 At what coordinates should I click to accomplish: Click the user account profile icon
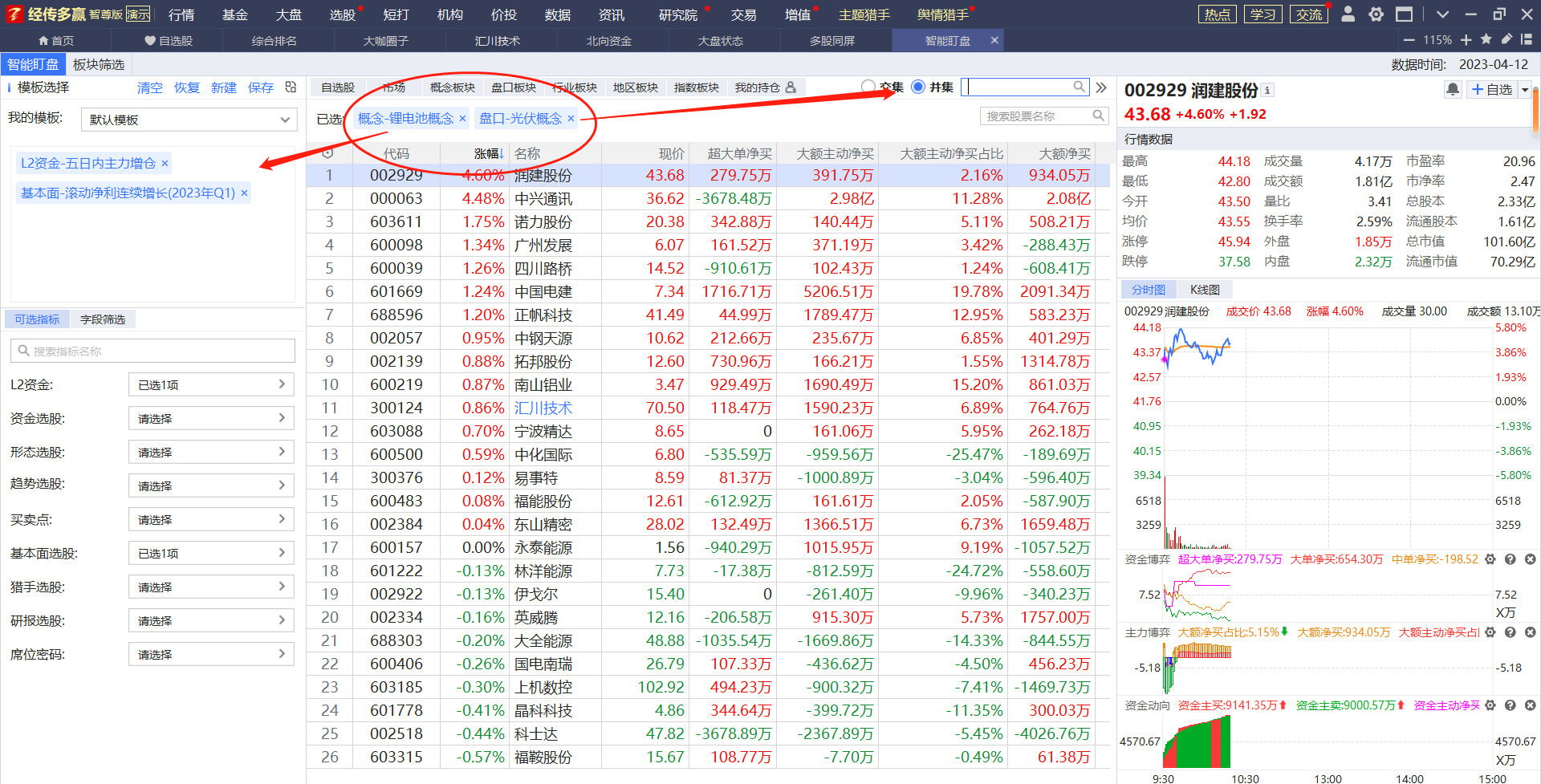1348,14
